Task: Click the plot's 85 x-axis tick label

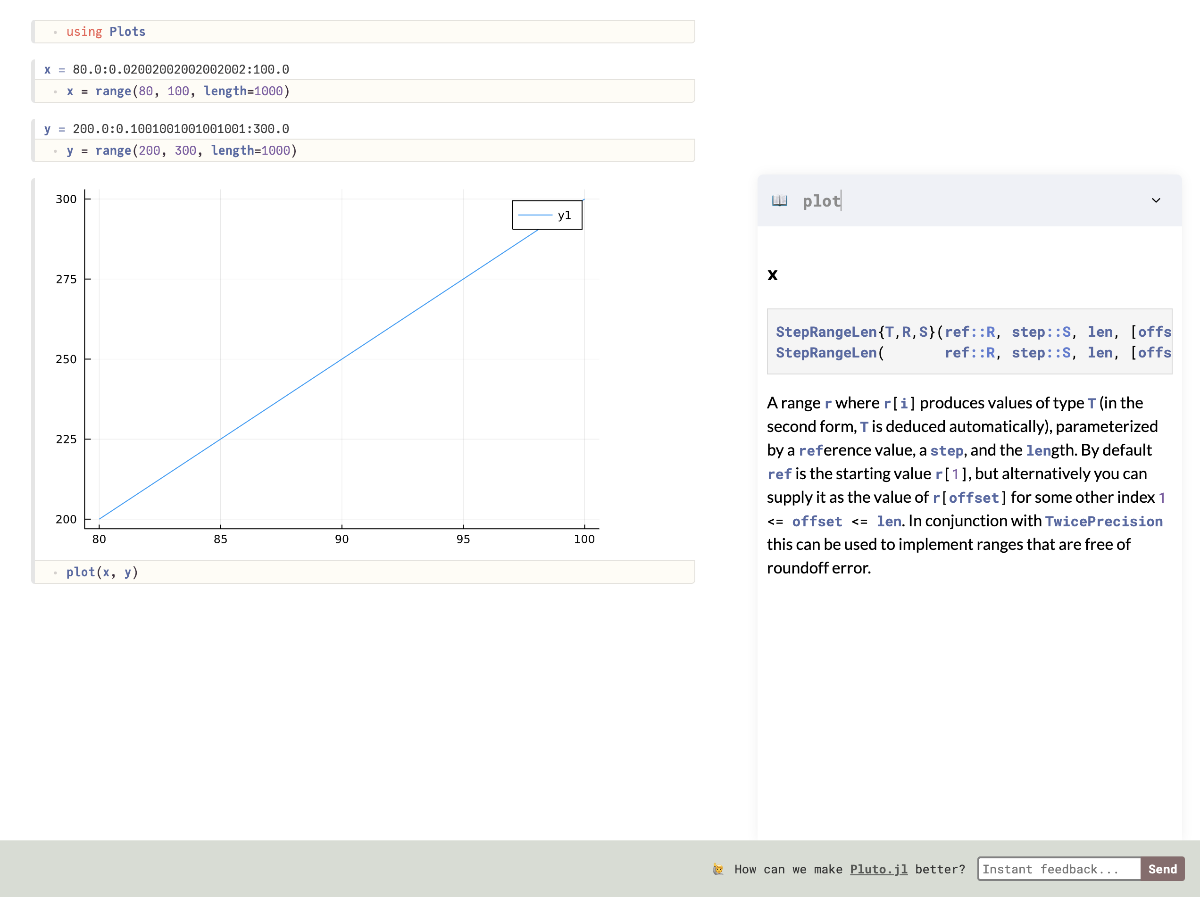Action: point(220,539)
